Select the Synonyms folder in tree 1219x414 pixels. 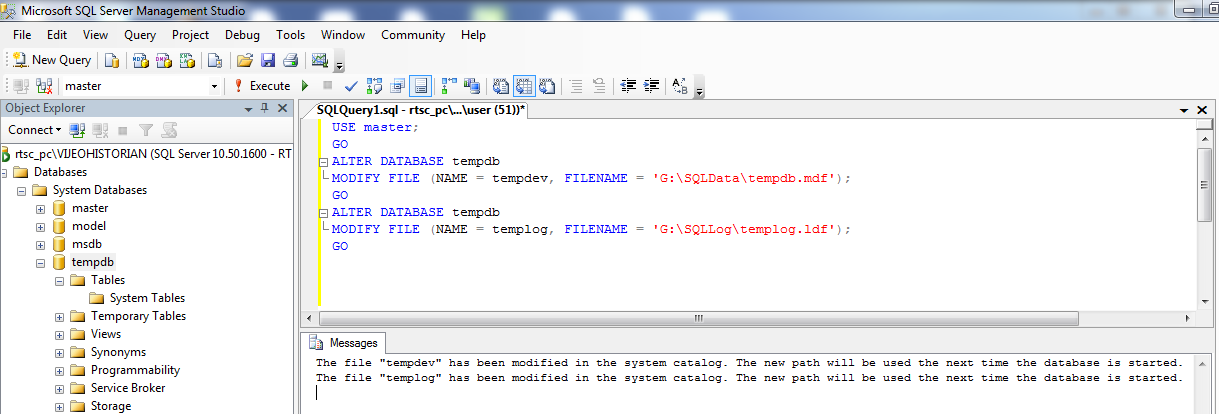[x=108, y=352]
